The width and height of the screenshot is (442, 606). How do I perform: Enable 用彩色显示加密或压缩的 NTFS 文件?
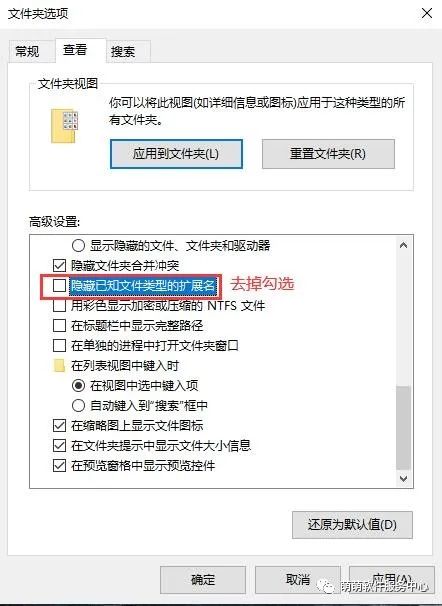(59, 306)
